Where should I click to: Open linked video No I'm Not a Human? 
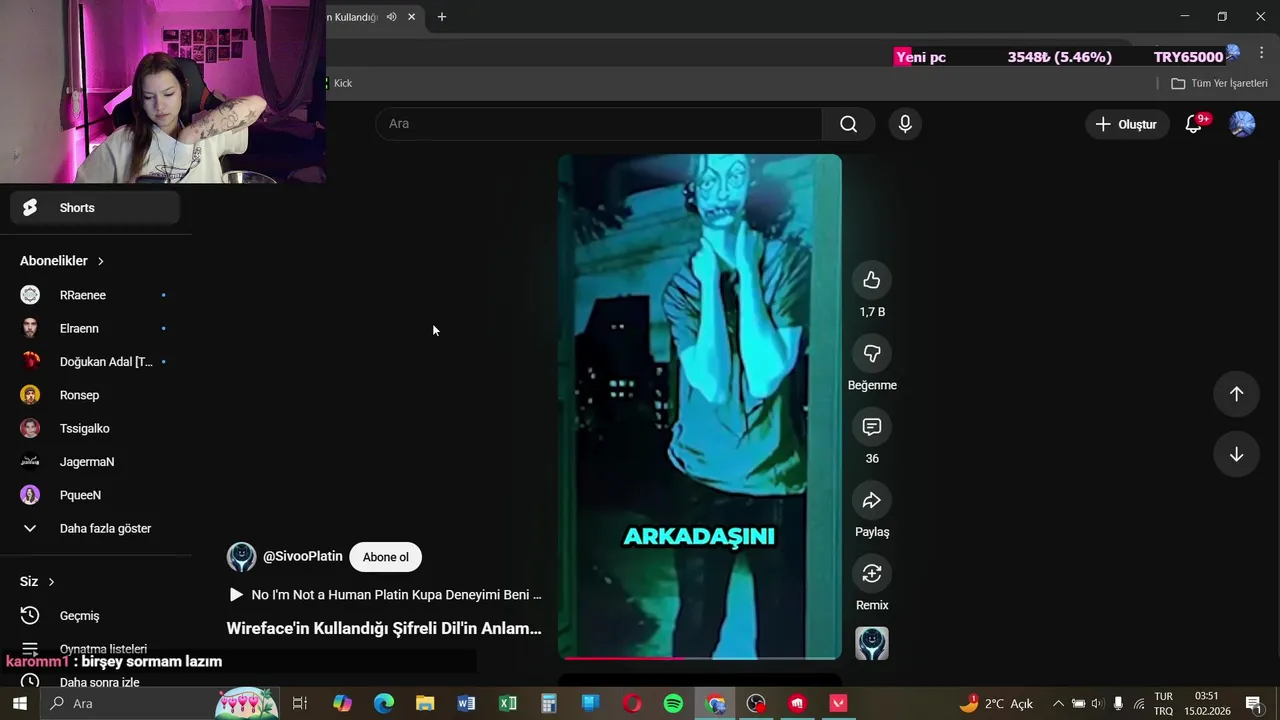coord(385,595)
